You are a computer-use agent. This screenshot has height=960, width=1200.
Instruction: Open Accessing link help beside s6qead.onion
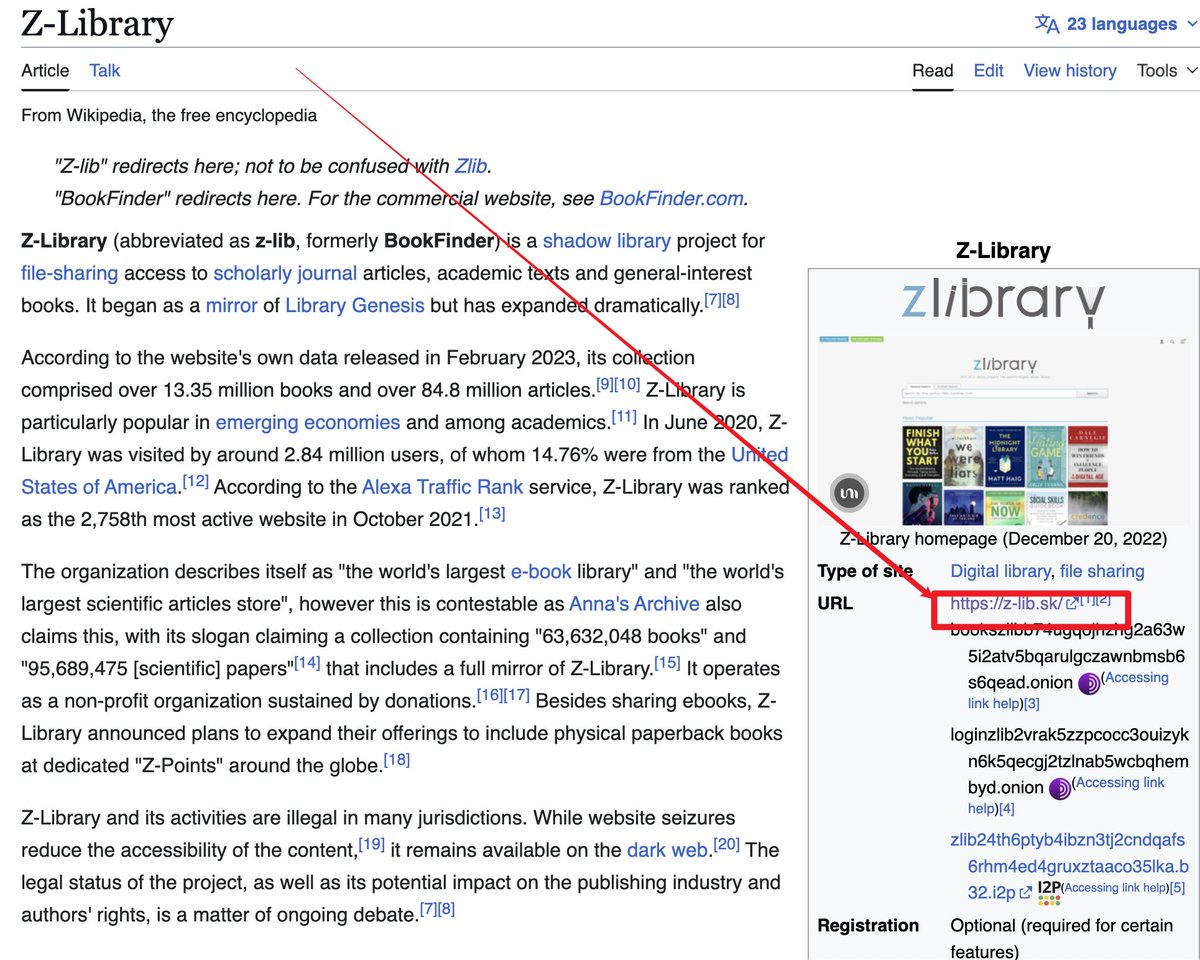1068,691
